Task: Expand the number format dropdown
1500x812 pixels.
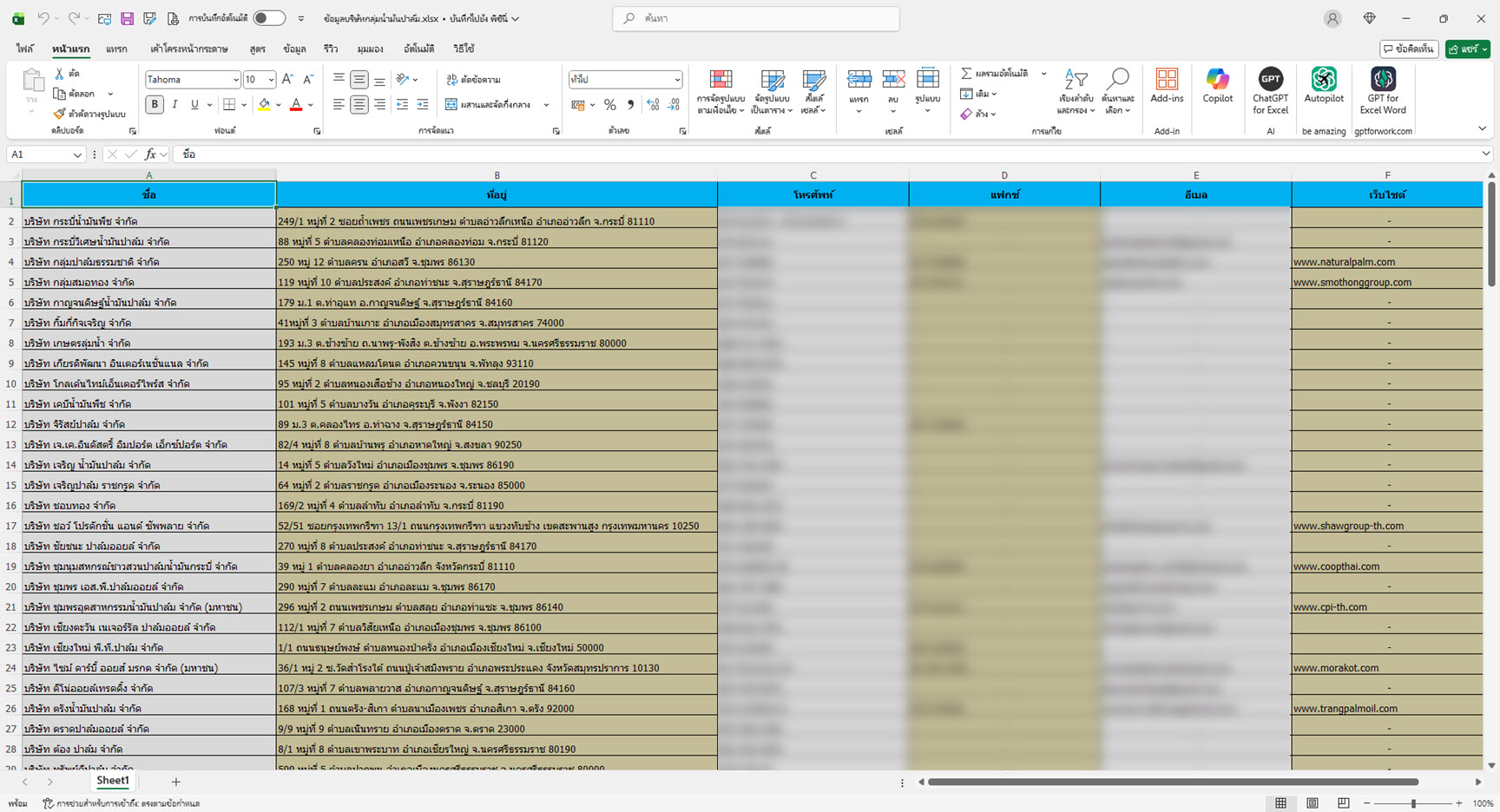Action: [677, 80]
